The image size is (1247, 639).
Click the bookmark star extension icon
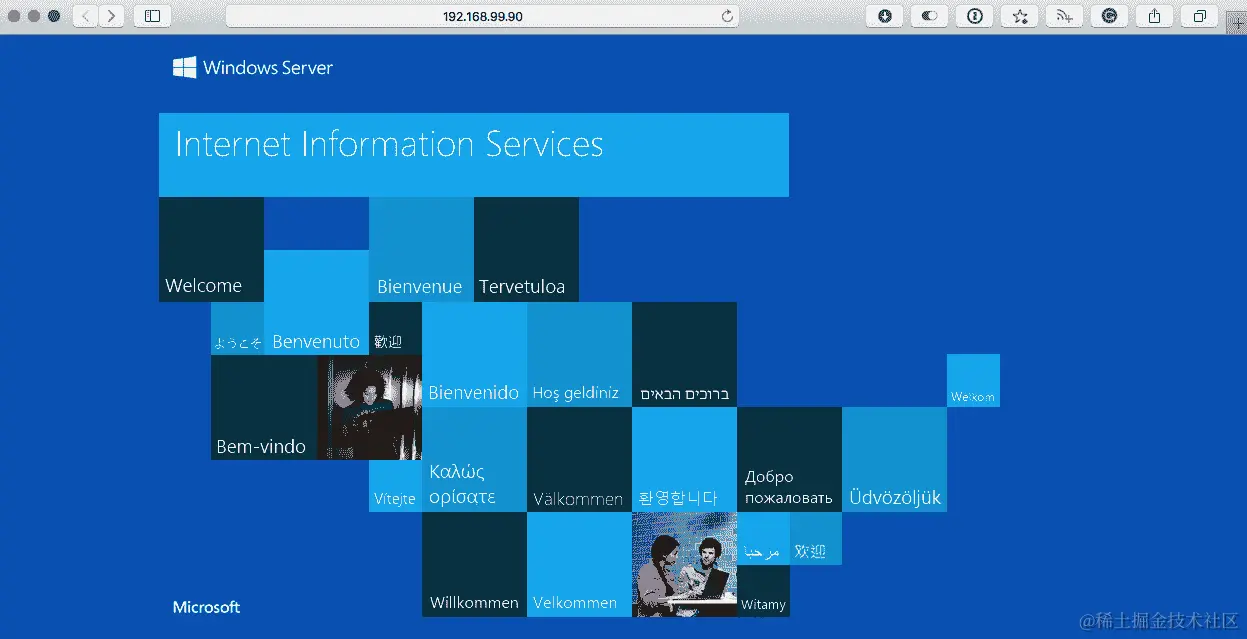pos(1020,16)
